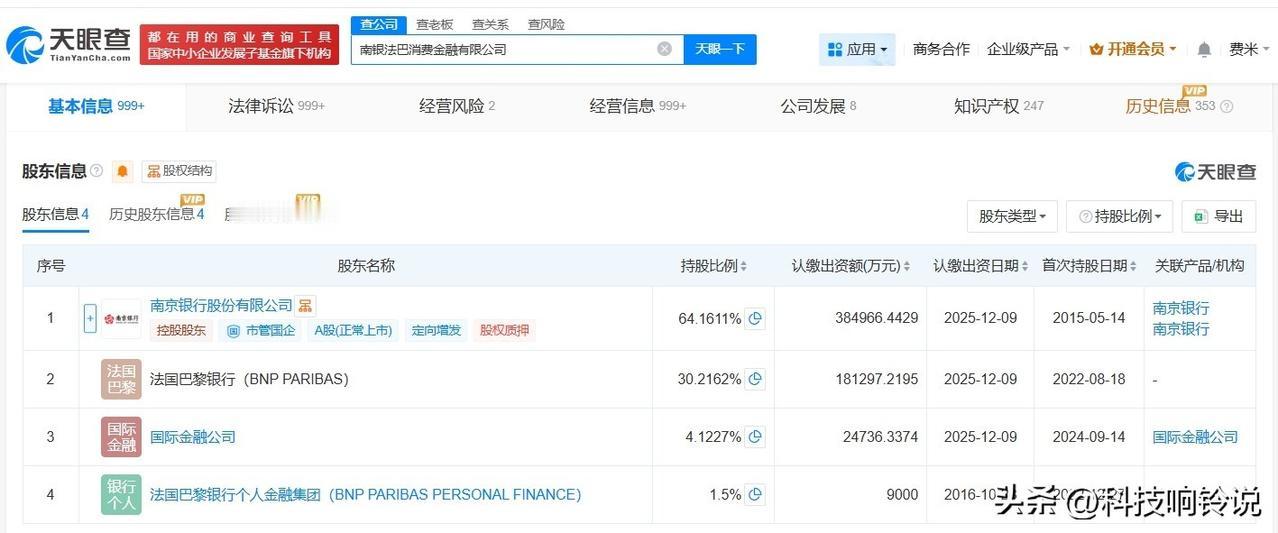Open the 企业级产品 dropdown

coord(1028,49)
